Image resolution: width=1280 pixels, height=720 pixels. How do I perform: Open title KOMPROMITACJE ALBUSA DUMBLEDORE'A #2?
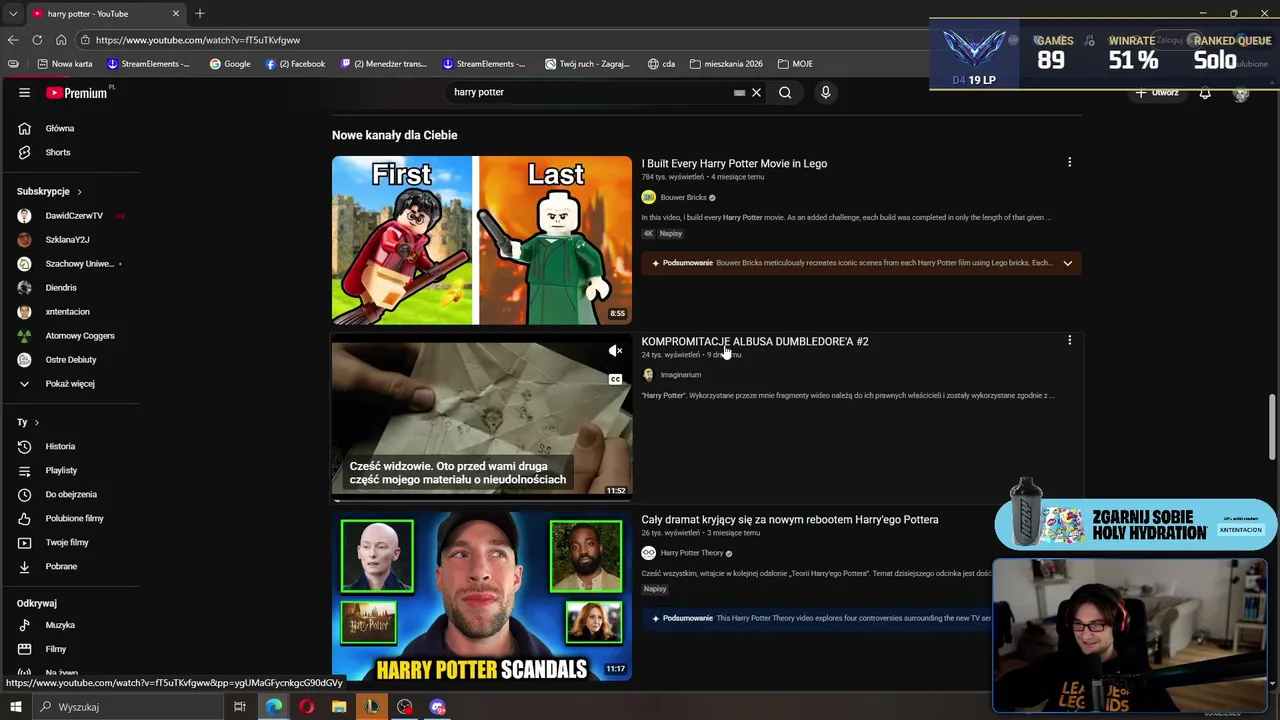(x=755, y=341)
